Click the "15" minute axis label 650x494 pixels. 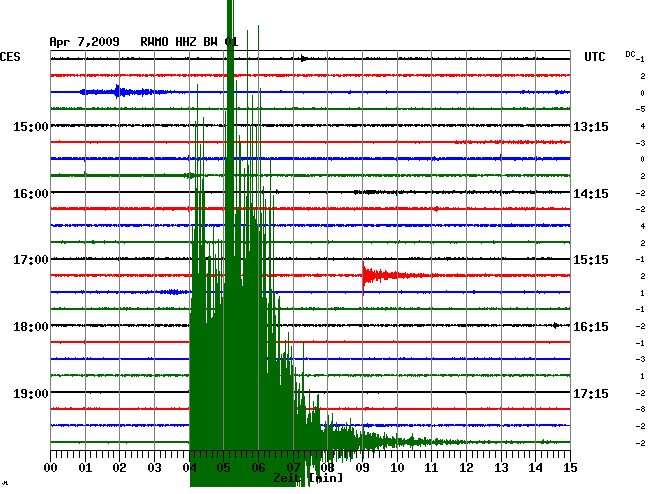pyautogui.click(x=570, y=468)
